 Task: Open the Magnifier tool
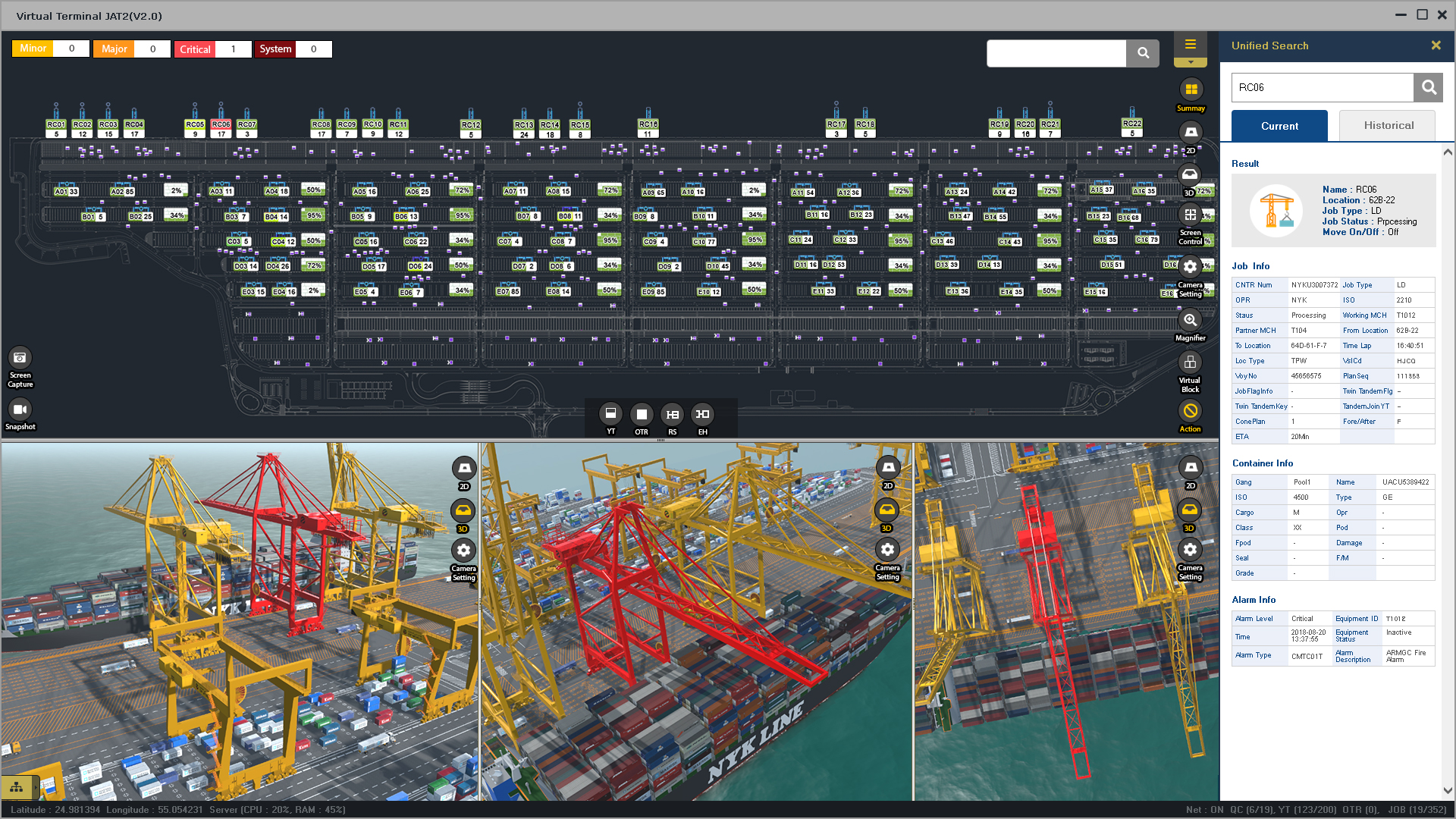[1190, 321]
